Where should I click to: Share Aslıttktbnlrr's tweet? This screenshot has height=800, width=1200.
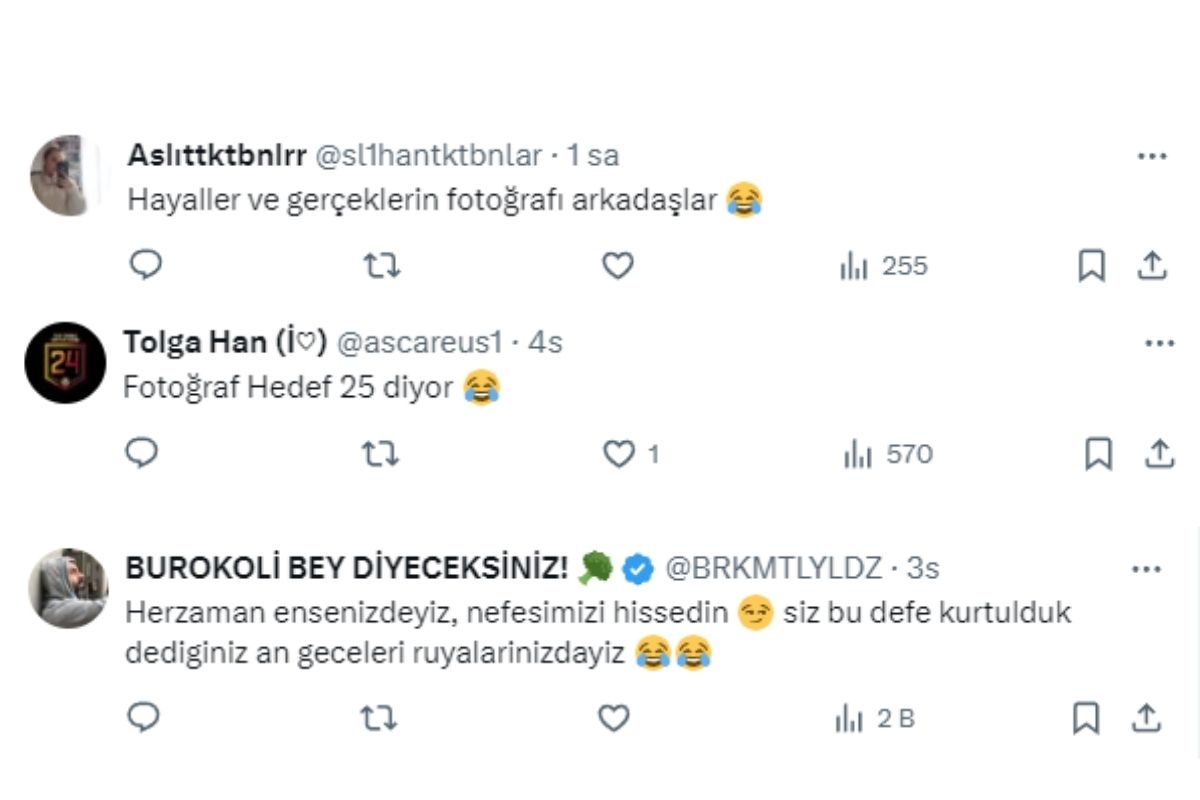point(1151,266)
